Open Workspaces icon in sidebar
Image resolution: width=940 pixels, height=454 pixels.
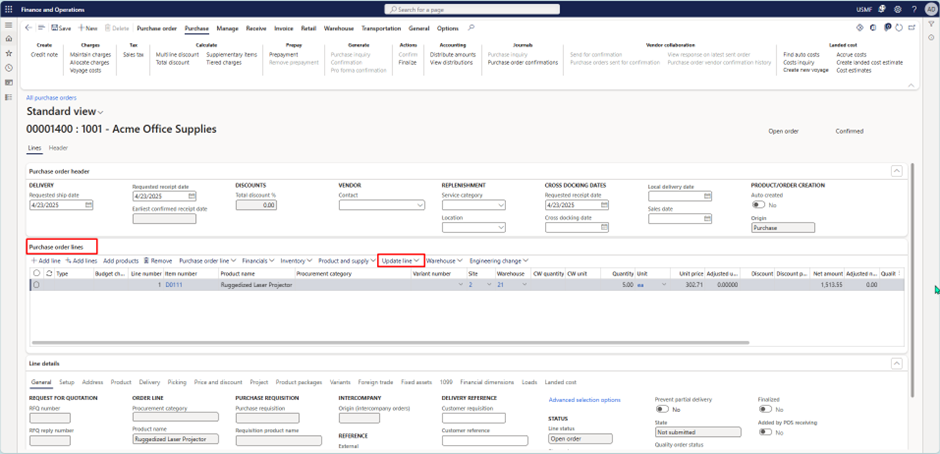click(x=8, y=82)
